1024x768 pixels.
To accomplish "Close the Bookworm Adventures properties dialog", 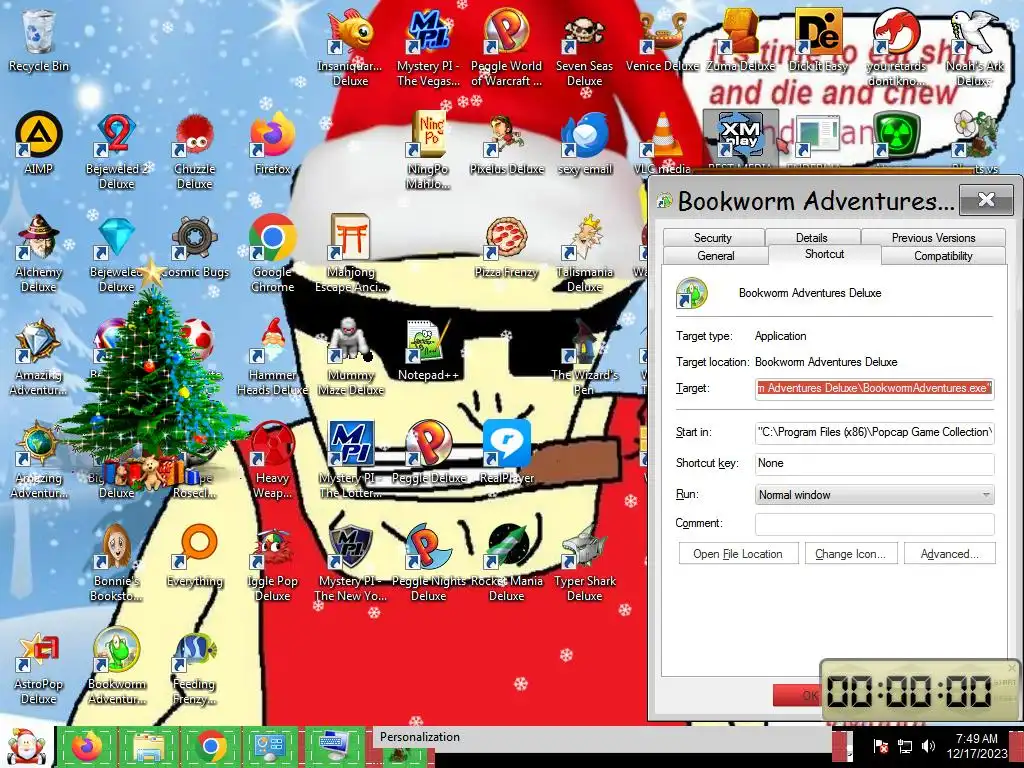I will [x=986, y=199].
